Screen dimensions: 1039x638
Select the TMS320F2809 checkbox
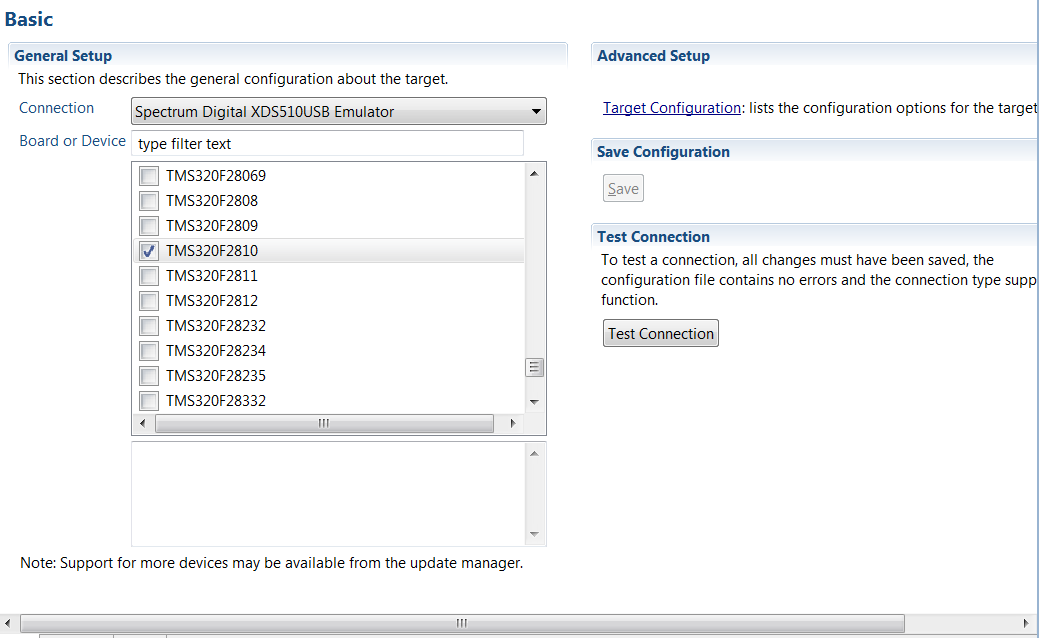pyautogui.click(x=148, y=225)
